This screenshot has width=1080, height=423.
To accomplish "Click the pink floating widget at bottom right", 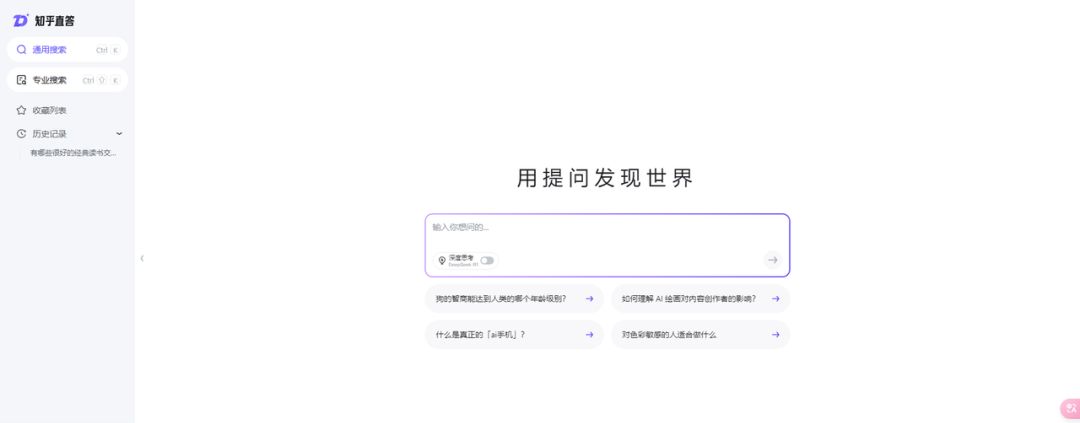I will 1069,408.
